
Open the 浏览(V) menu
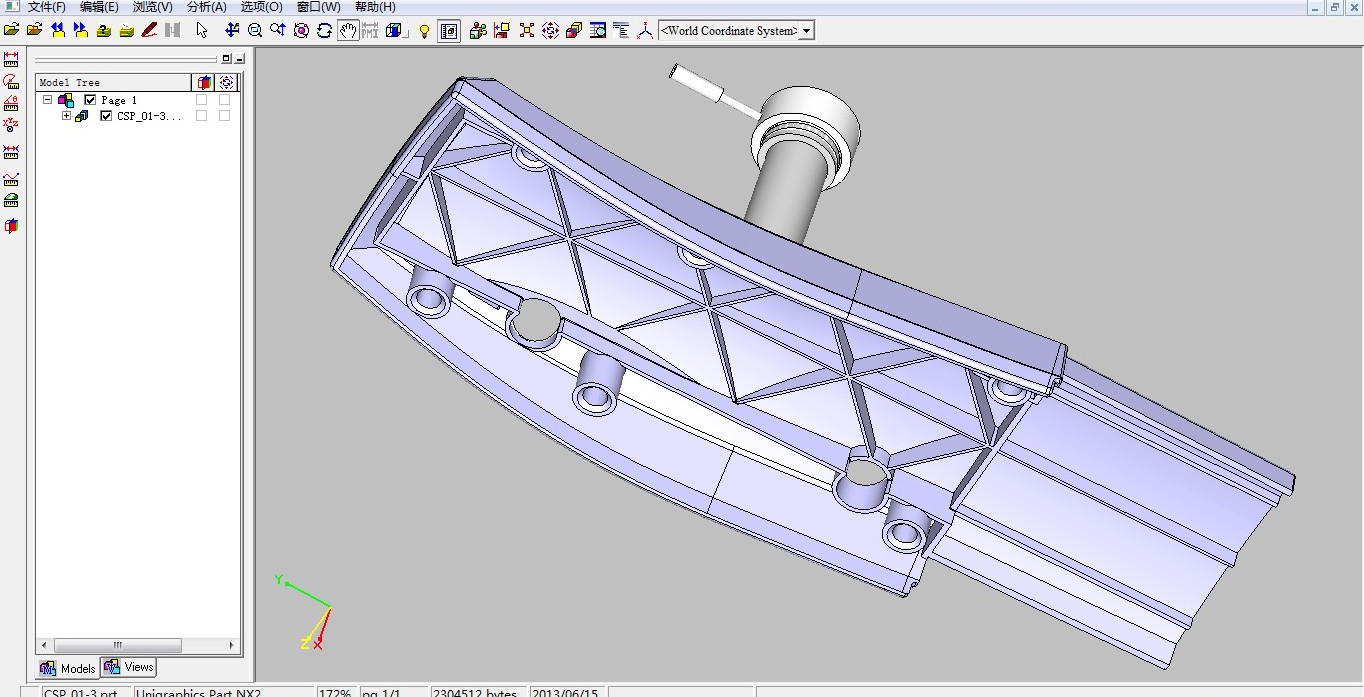click(153, 7)
